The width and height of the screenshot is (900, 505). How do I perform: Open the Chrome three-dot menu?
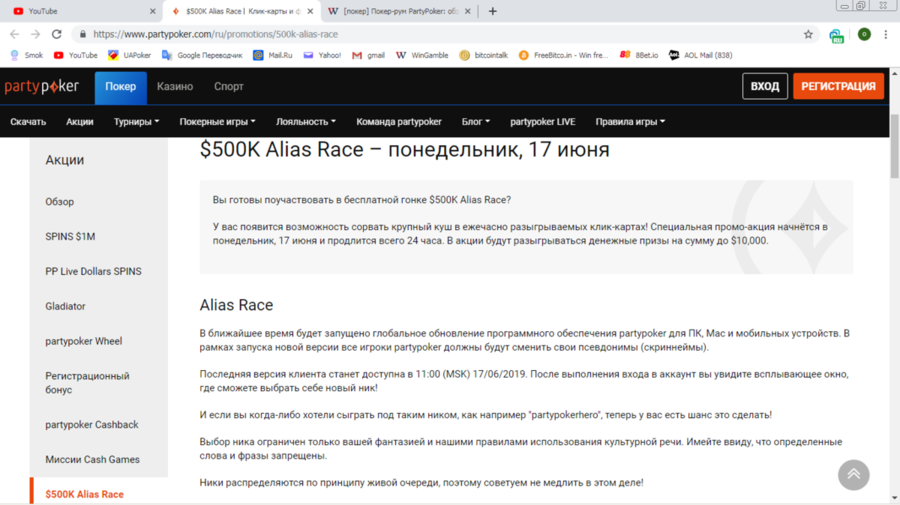(885, 34)
